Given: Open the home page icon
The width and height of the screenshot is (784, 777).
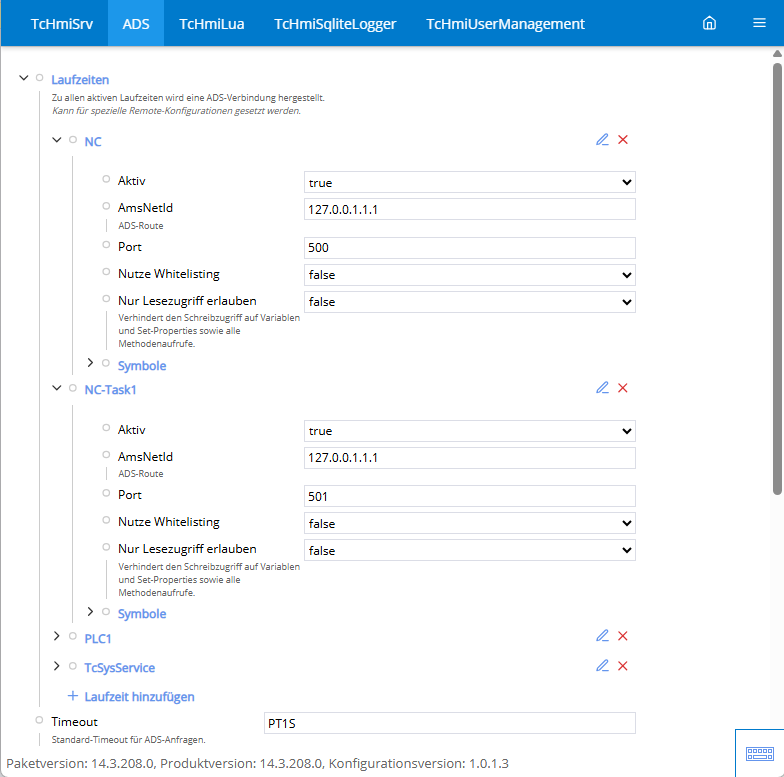Looking at the screenshot, I should (x=709, y=23).
